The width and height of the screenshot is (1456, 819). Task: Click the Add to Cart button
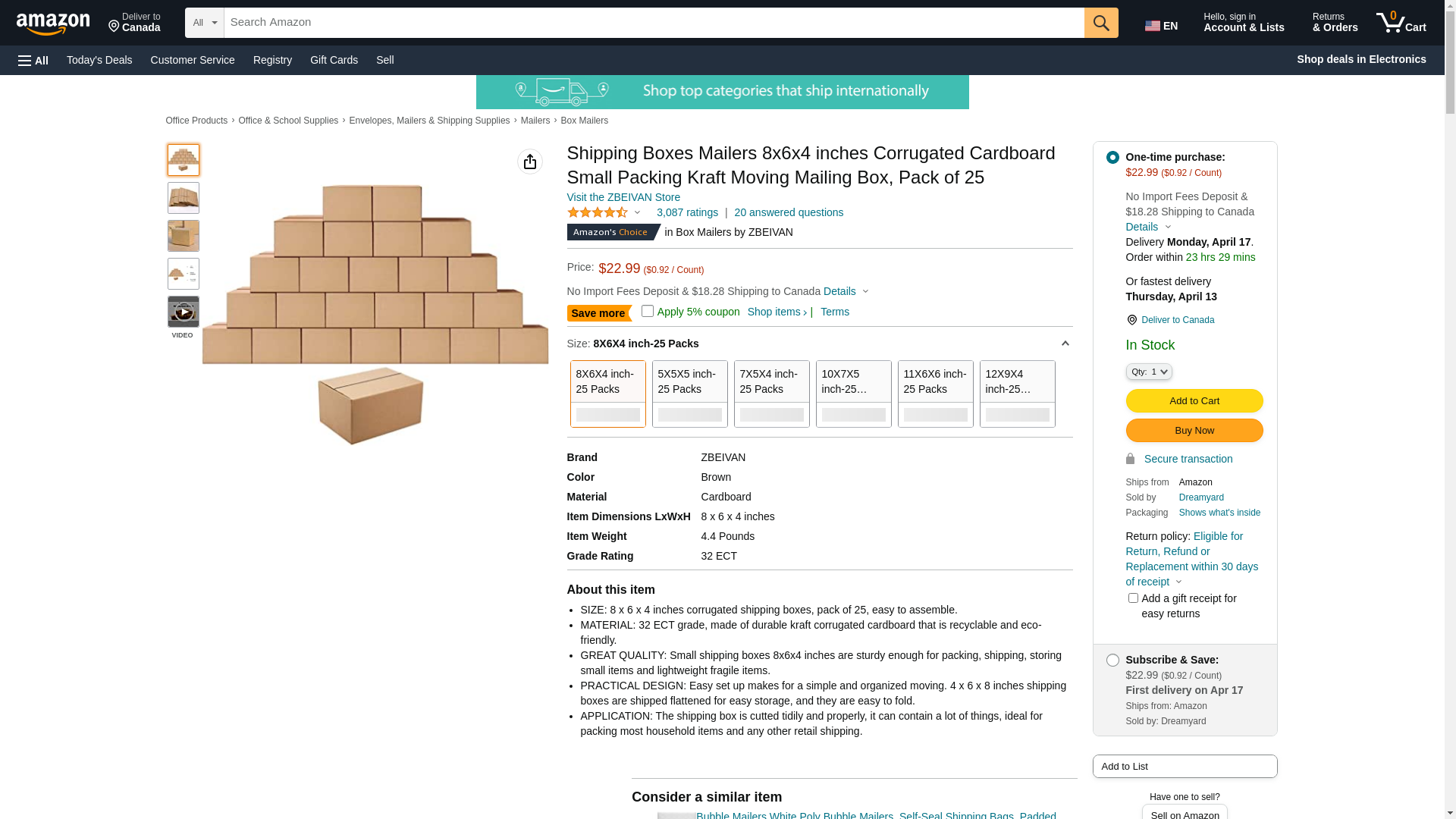1194,401
